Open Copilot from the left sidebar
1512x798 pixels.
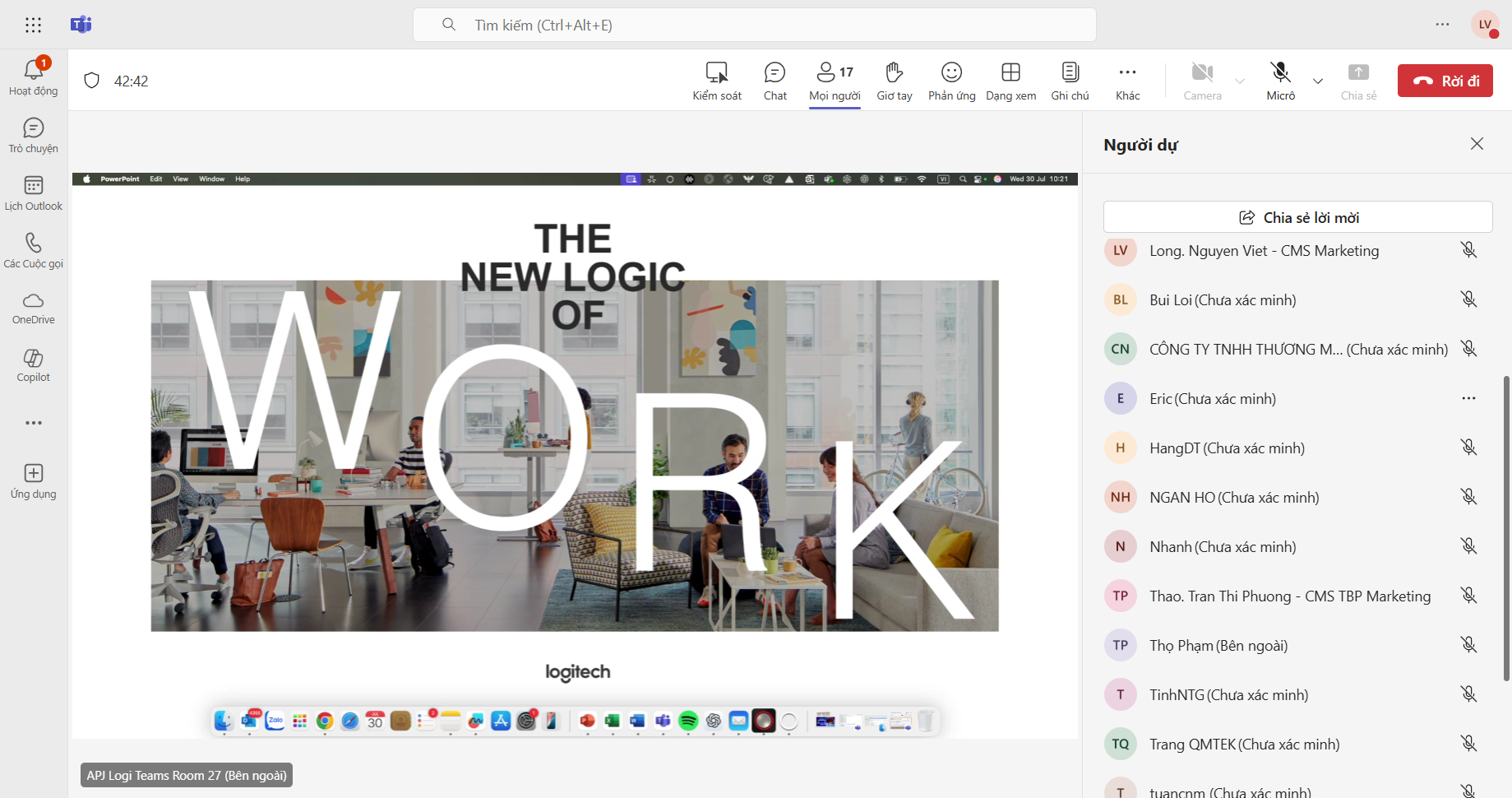point(34,365)
